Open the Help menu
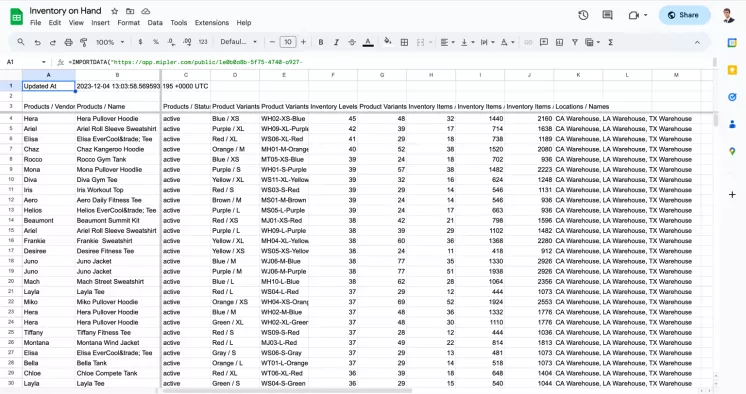 point(244,22)
